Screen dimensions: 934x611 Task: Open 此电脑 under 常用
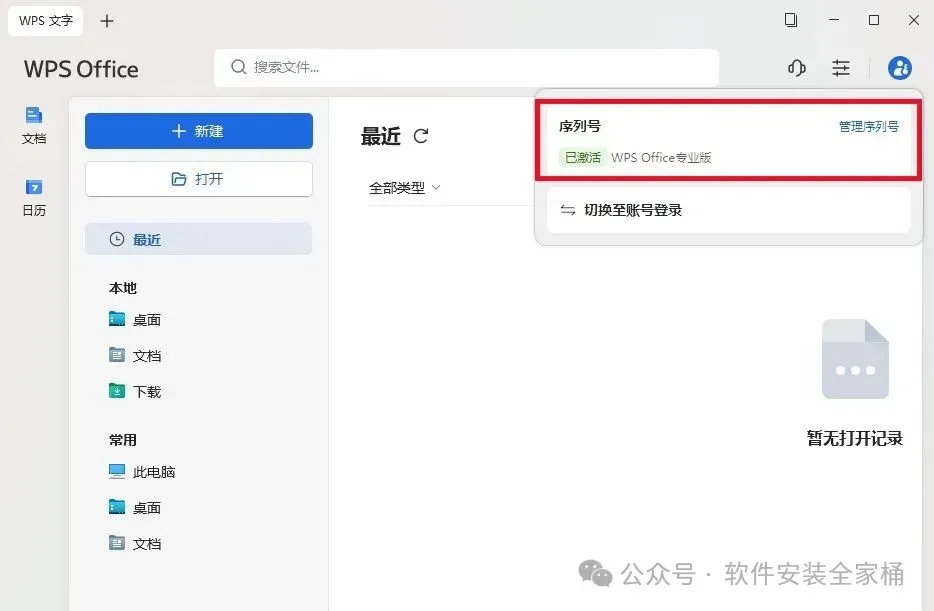142,472
